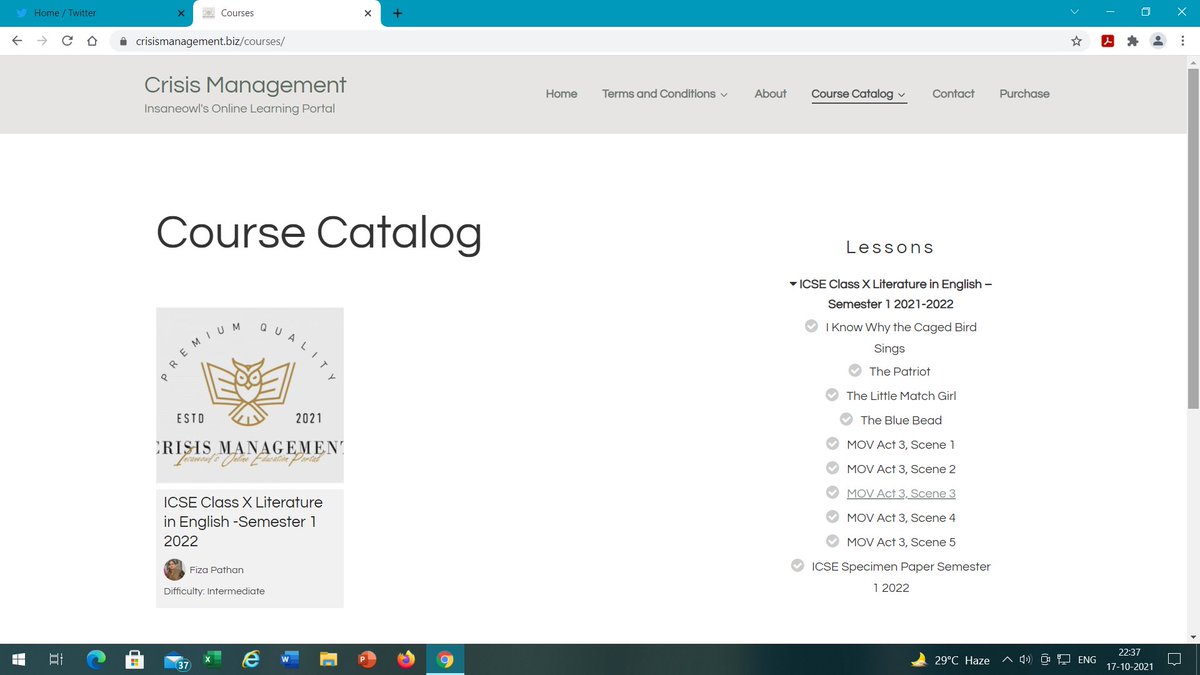Open the Adobe Acrobat extension icon
Screen dimensions: 1200x675
(x=1107, y=41)
